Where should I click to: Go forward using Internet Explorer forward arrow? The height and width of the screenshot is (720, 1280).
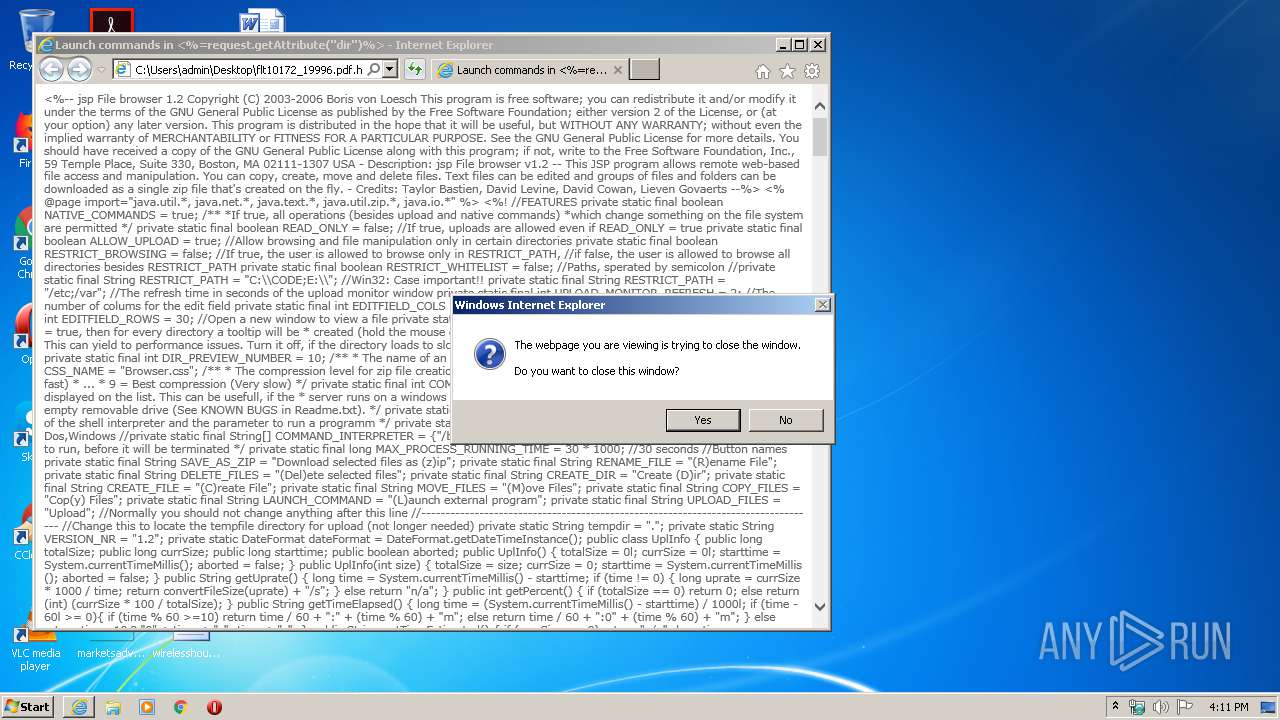click(79, 69)
